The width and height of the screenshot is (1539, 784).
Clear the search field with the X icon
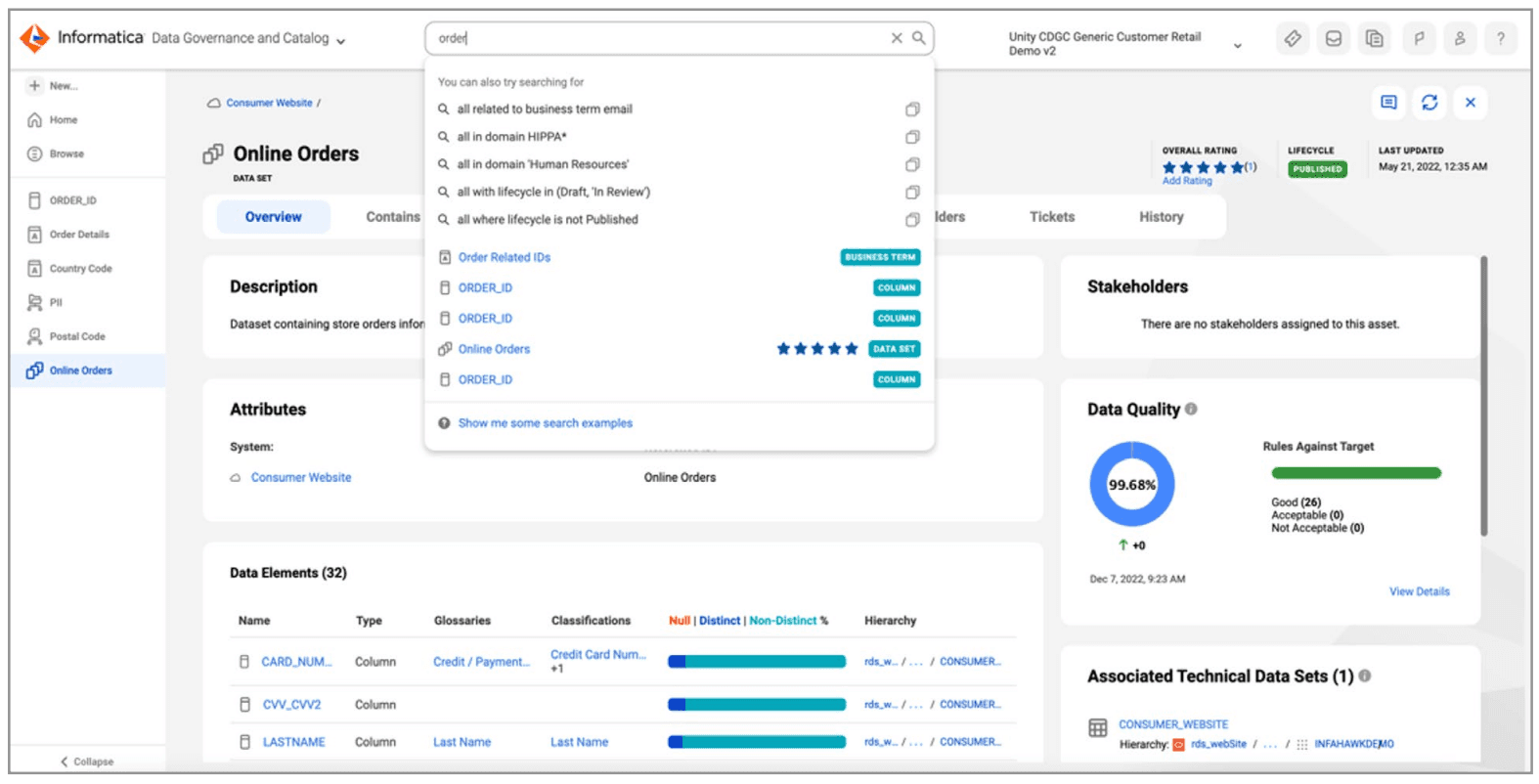897,38
